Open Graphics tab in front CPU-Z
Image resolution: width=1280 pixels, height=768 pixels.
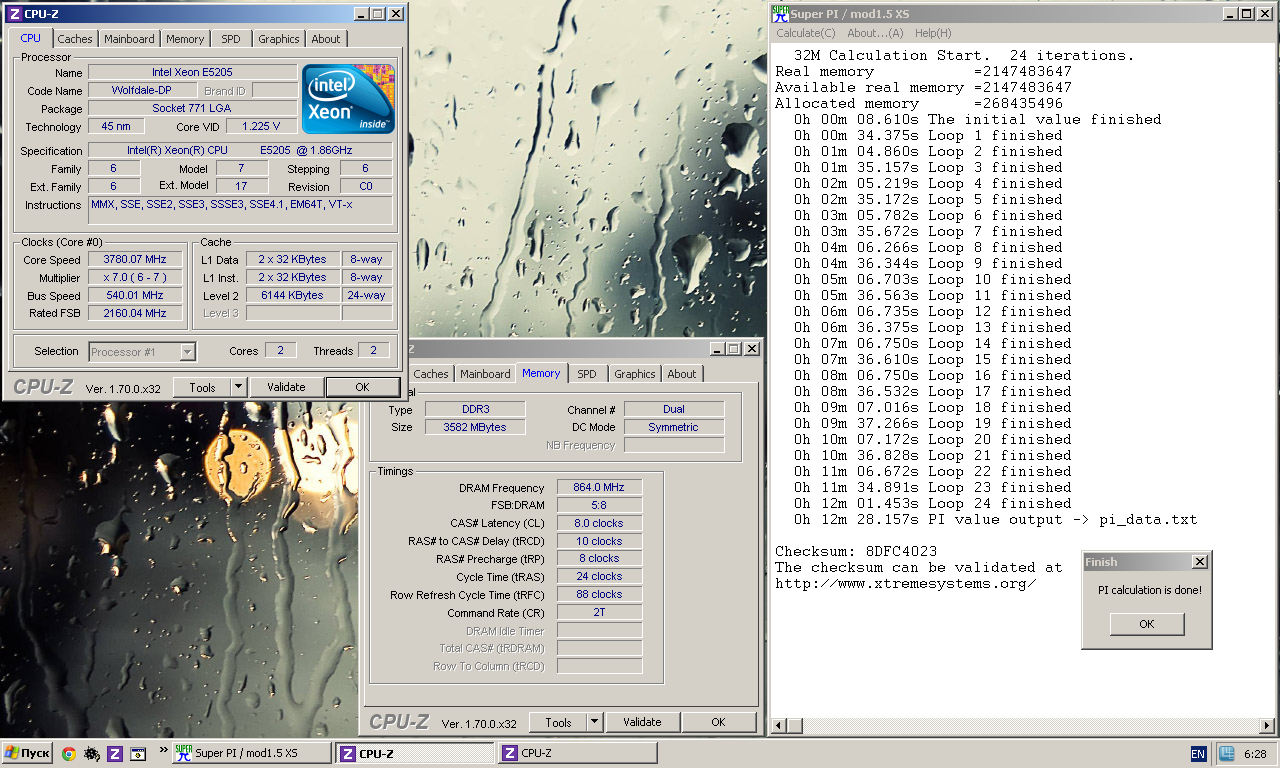278,39
